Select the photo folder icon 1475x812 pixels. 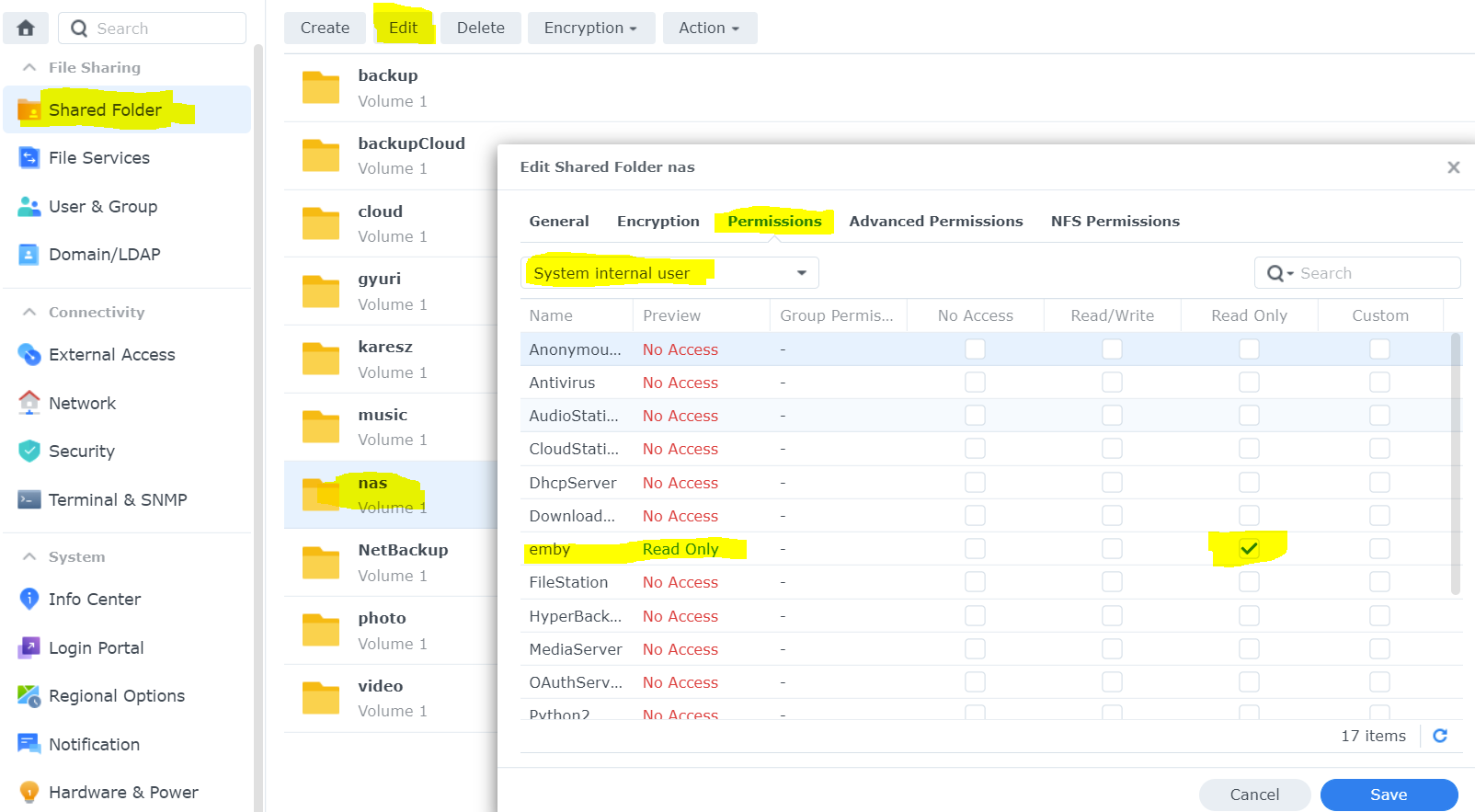[x=321, y=630]
